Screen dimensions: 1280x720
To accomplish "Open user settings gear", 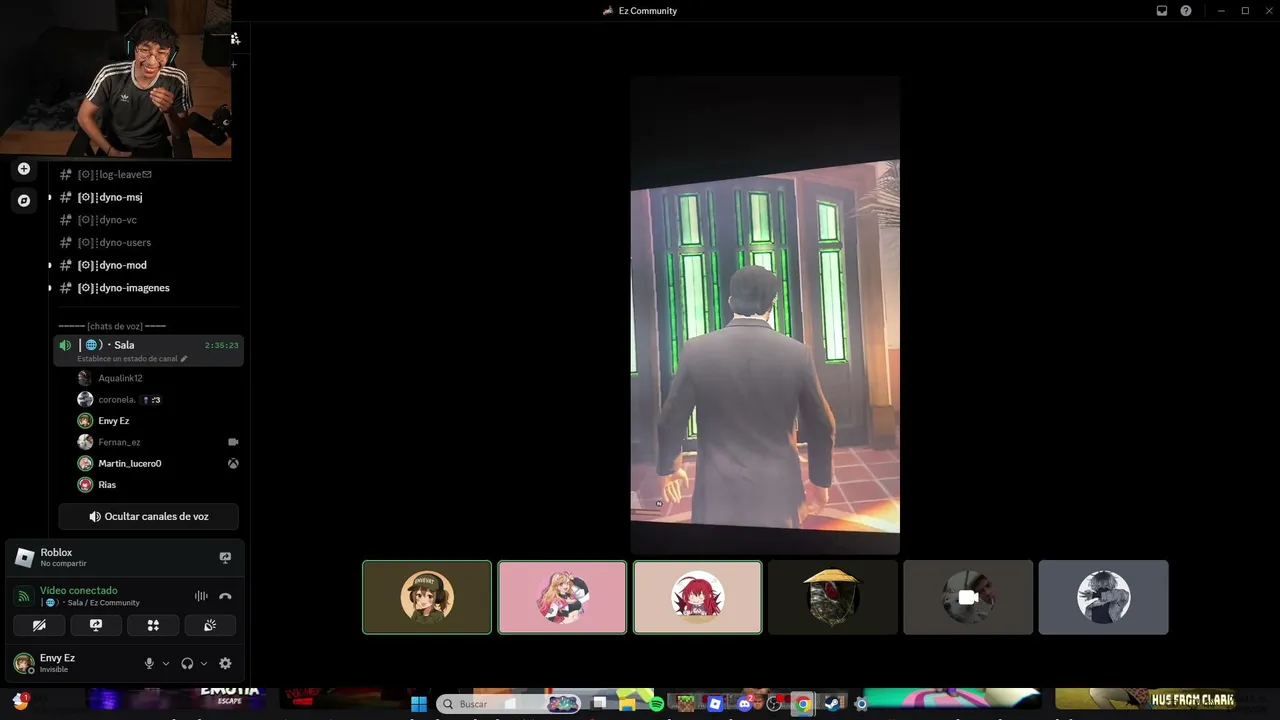I will 225,663.
